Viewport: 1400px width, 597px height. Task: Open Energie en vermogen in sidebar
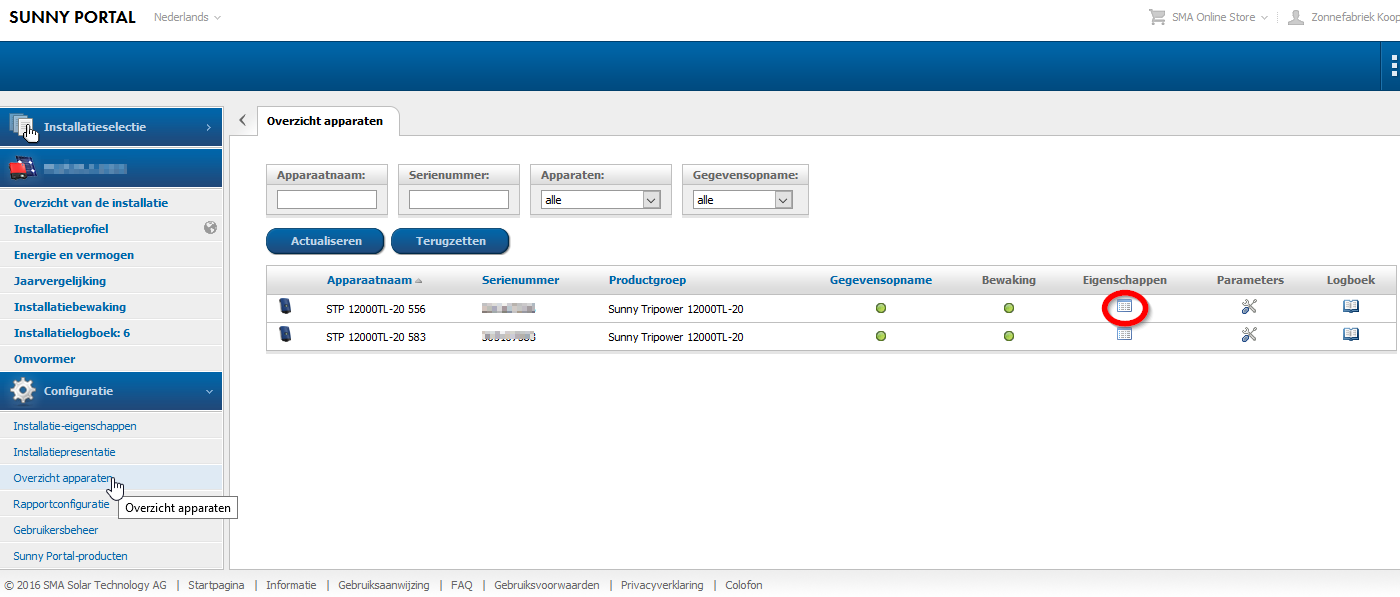[x=74, y=255]
